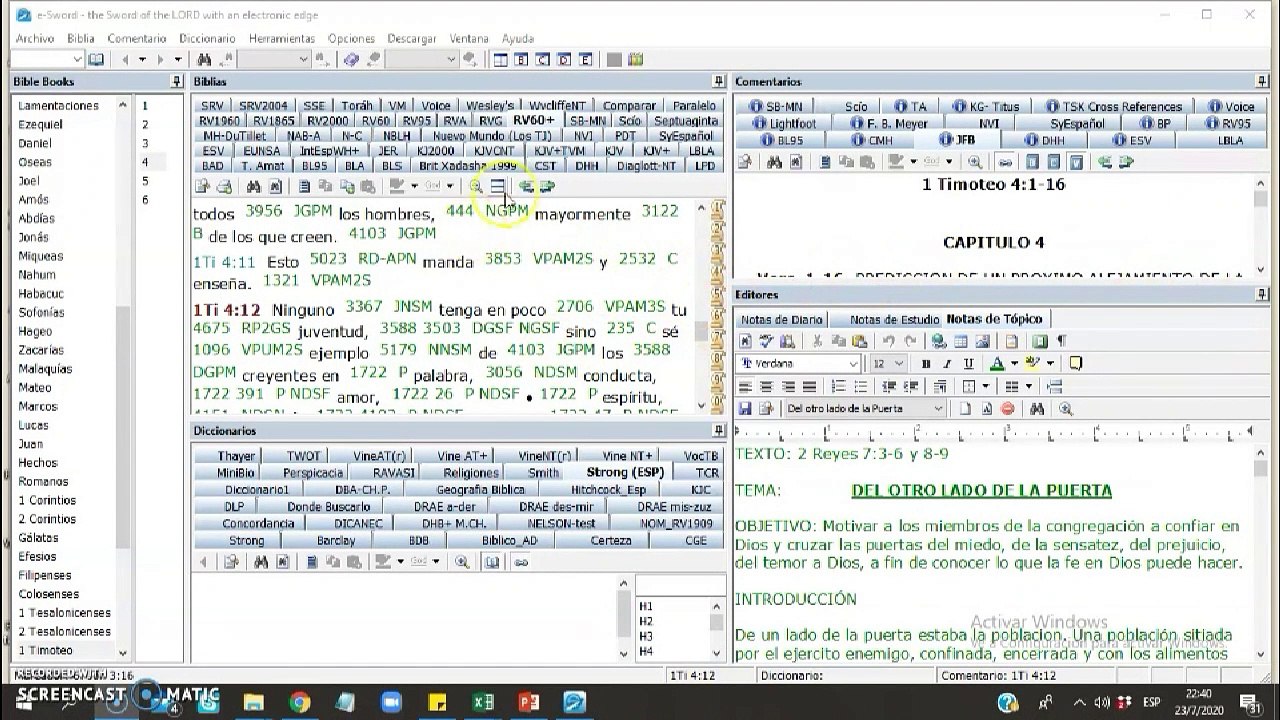Screen dimensions: 1280x720
Task: Select the book Ezequiel in Bible Books
Action: (40, 124)
